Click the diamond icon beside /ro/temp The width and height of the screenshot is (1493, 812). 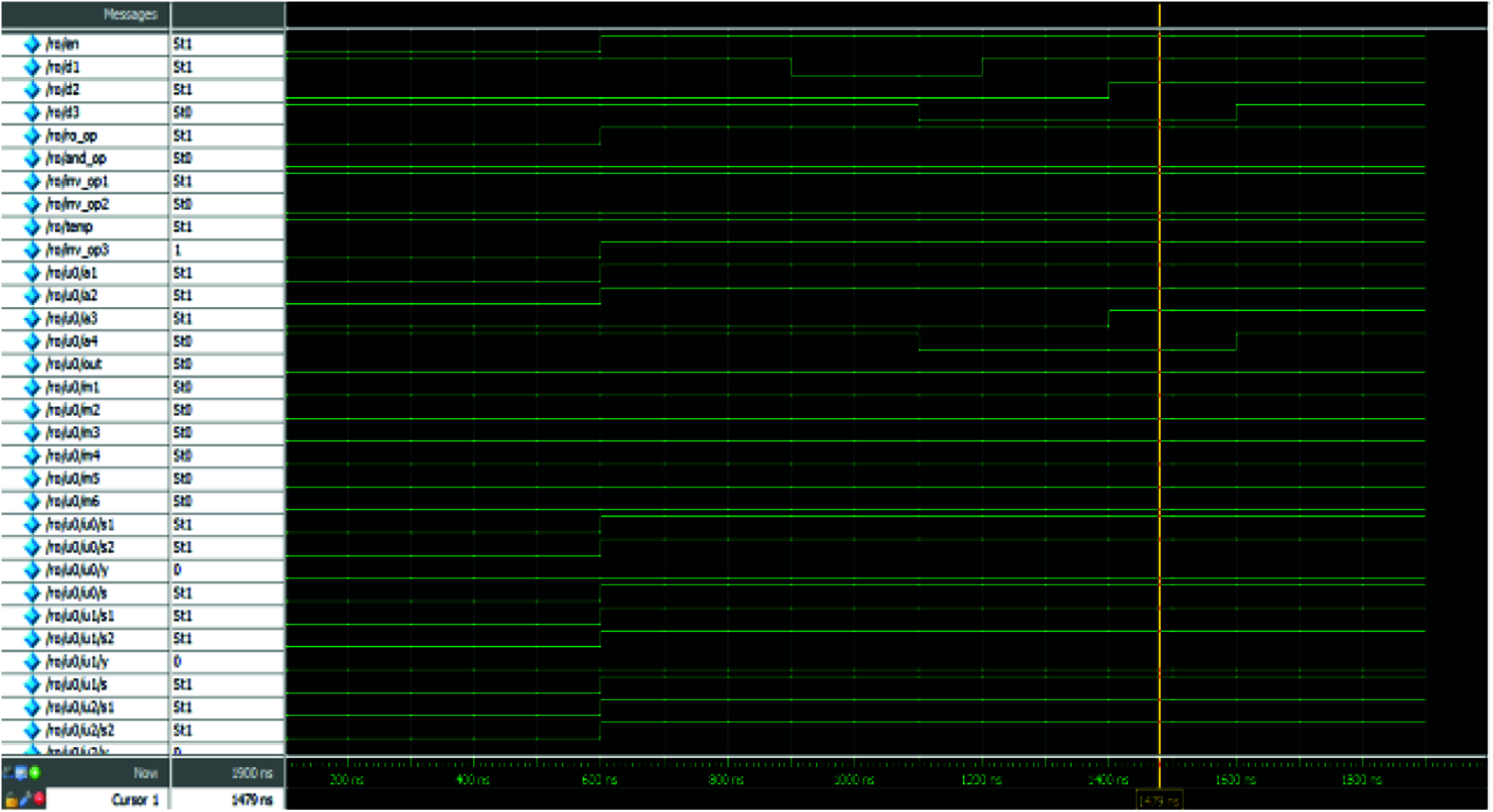[32, 227]
